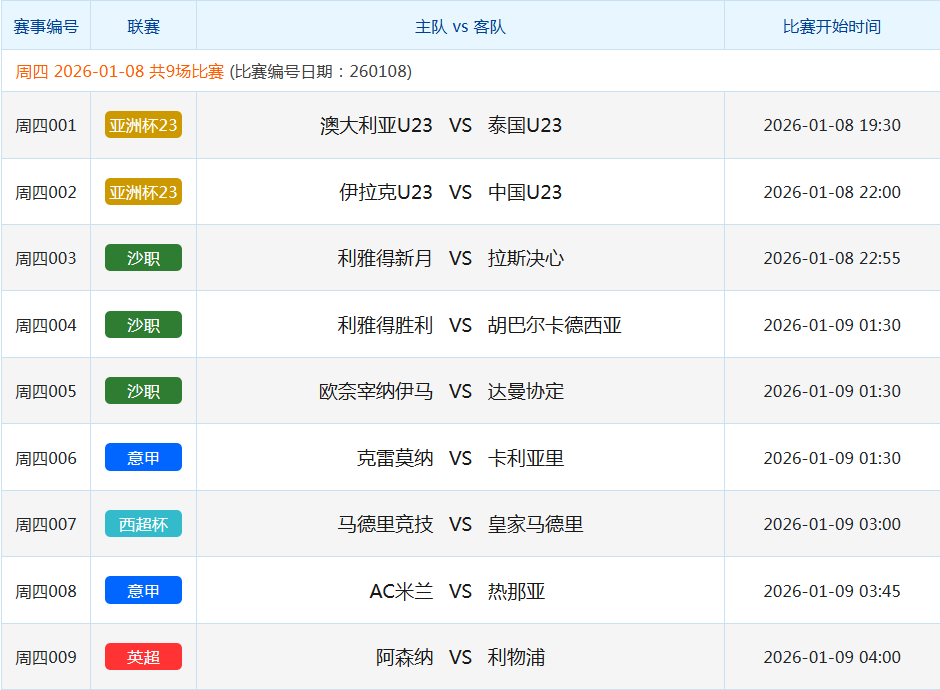Open match 周四001 event number

pyautogui.click(x=45, y=124)
